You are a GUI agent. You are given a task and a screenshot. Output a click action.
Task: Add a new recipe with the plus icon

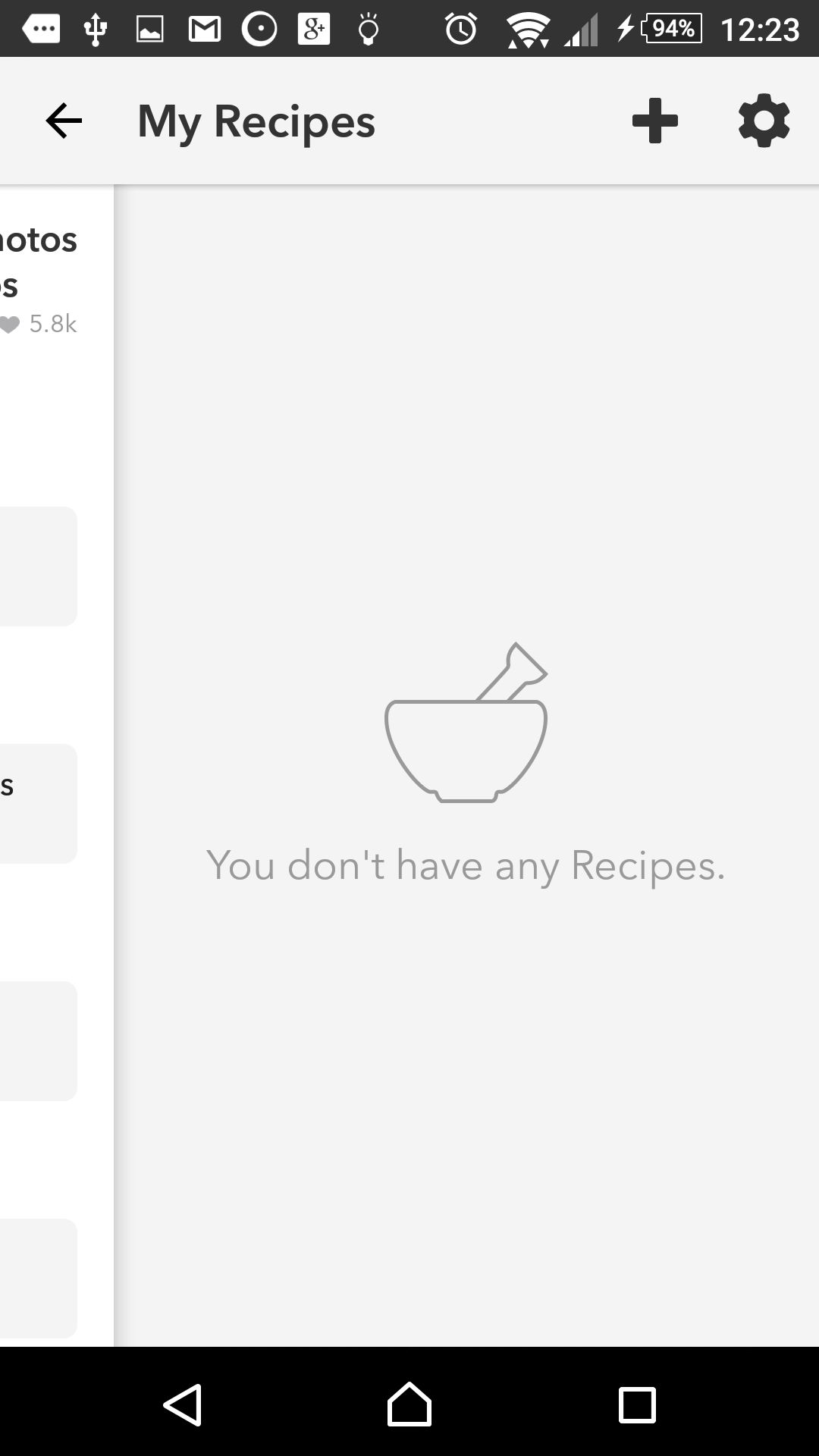[x=655, y=121]
